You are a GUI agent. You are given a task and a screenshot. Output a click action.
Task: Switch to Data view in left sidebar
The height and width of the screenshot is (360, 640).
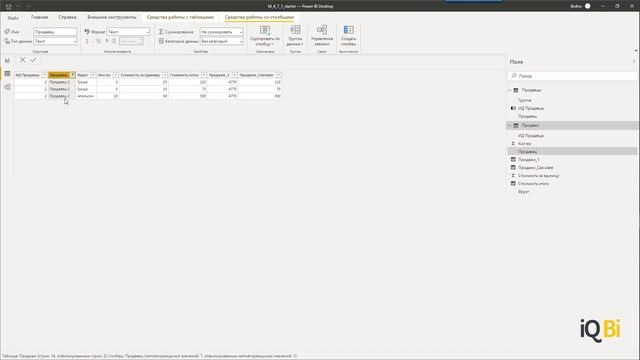[x=7, y=73]
